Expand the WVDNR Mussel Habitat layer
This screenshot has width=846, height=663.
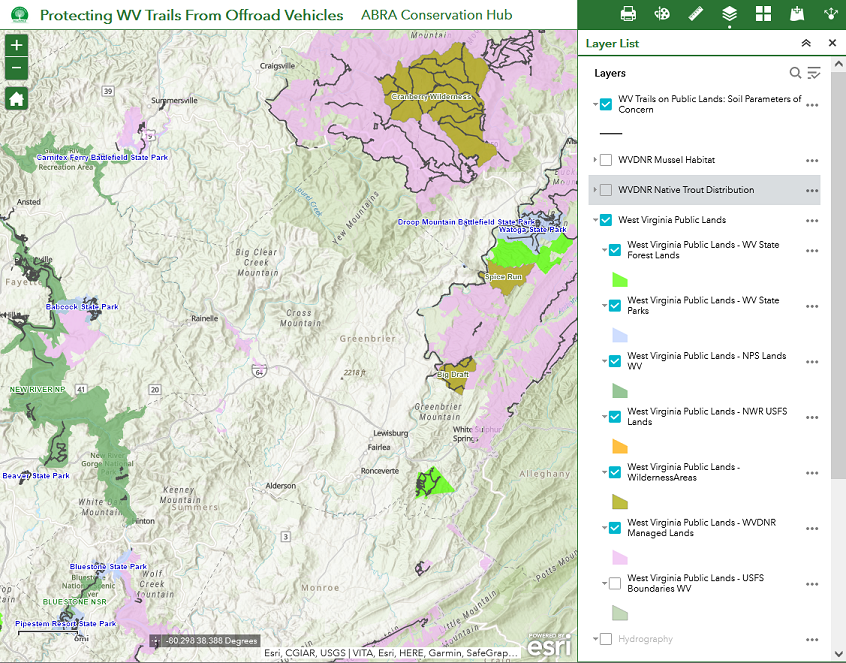(x=595, y=160)
